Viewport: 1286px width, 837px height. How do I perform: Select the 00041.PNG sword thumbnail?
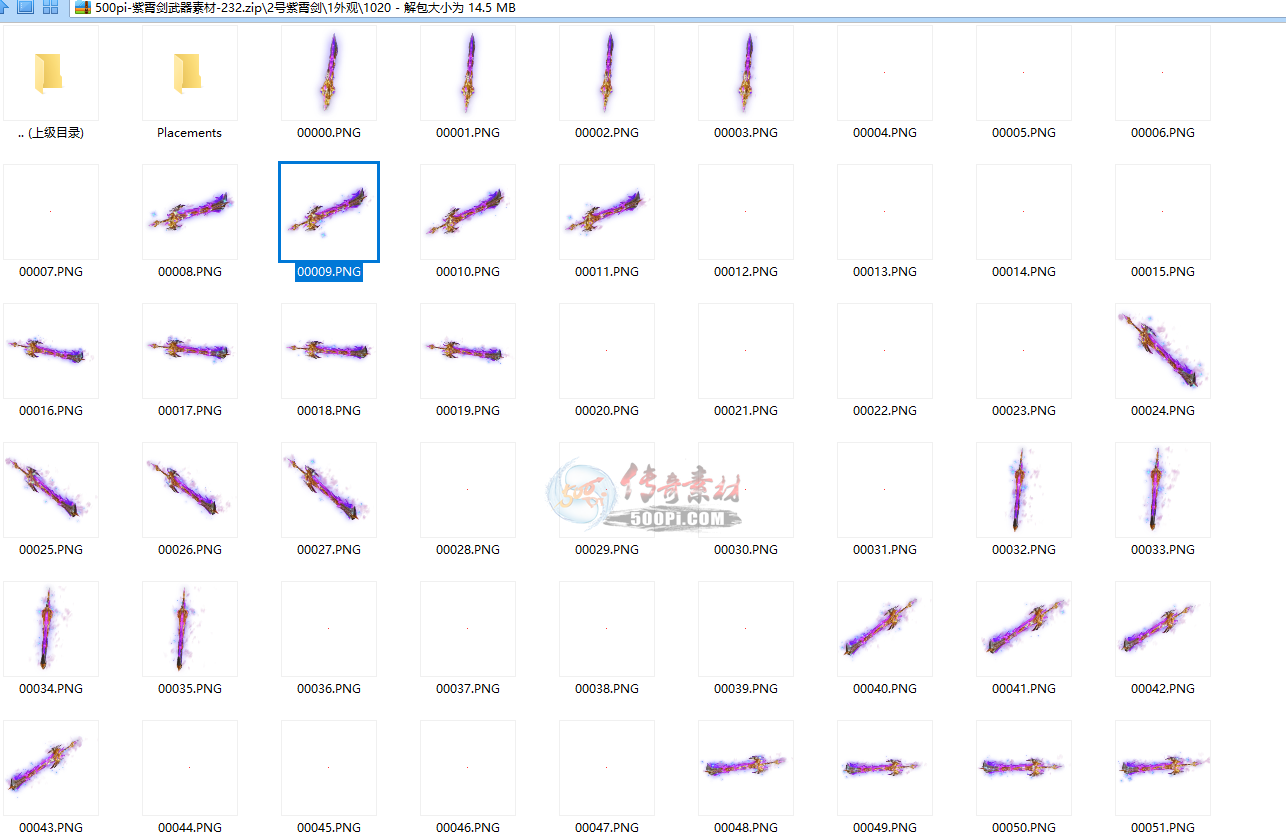[x=1024, y=629]
